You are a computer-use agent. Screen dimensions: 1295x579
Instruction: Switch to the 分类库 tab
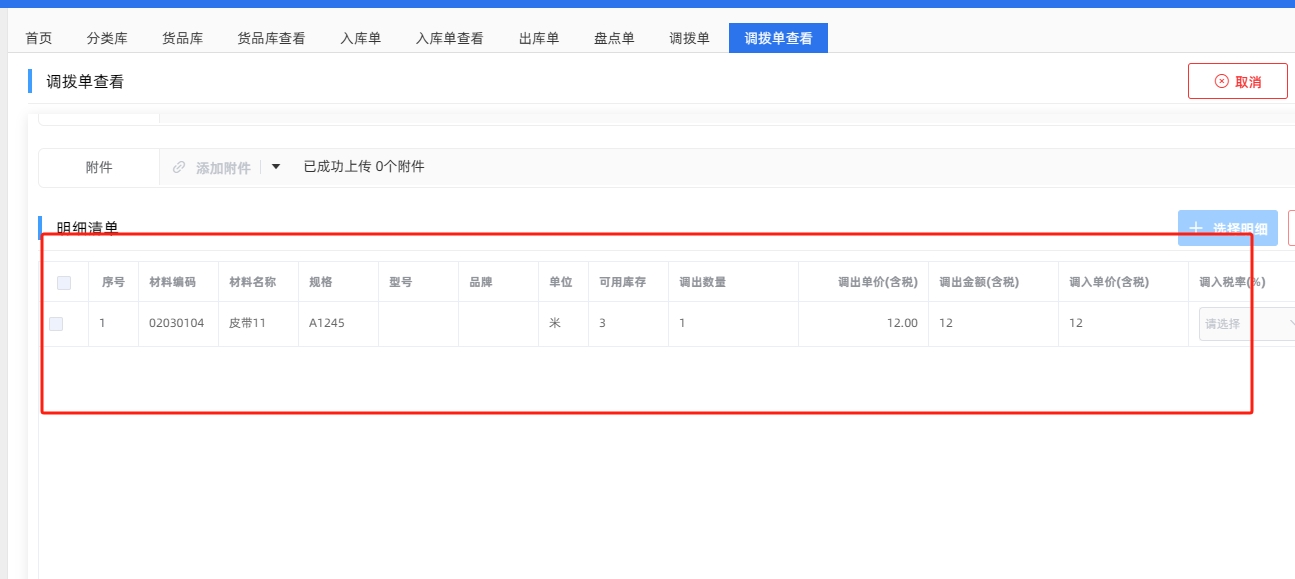(107, 39)
